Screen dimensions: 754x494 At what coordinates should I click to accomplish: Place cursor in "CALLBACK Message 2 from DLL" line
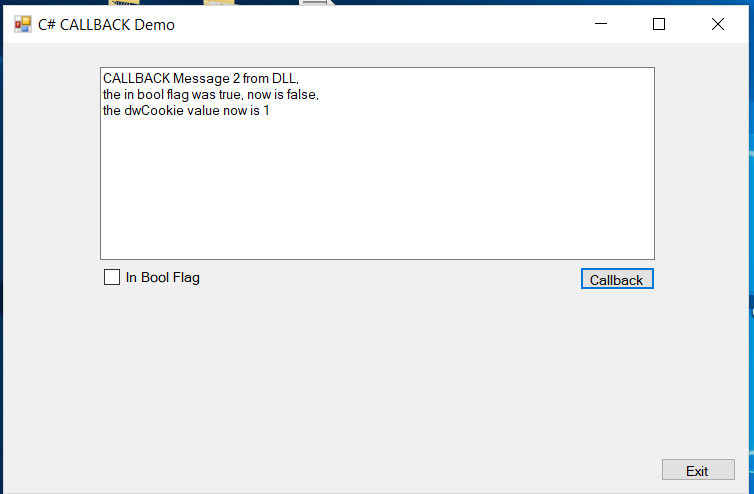tap(201, 78)
